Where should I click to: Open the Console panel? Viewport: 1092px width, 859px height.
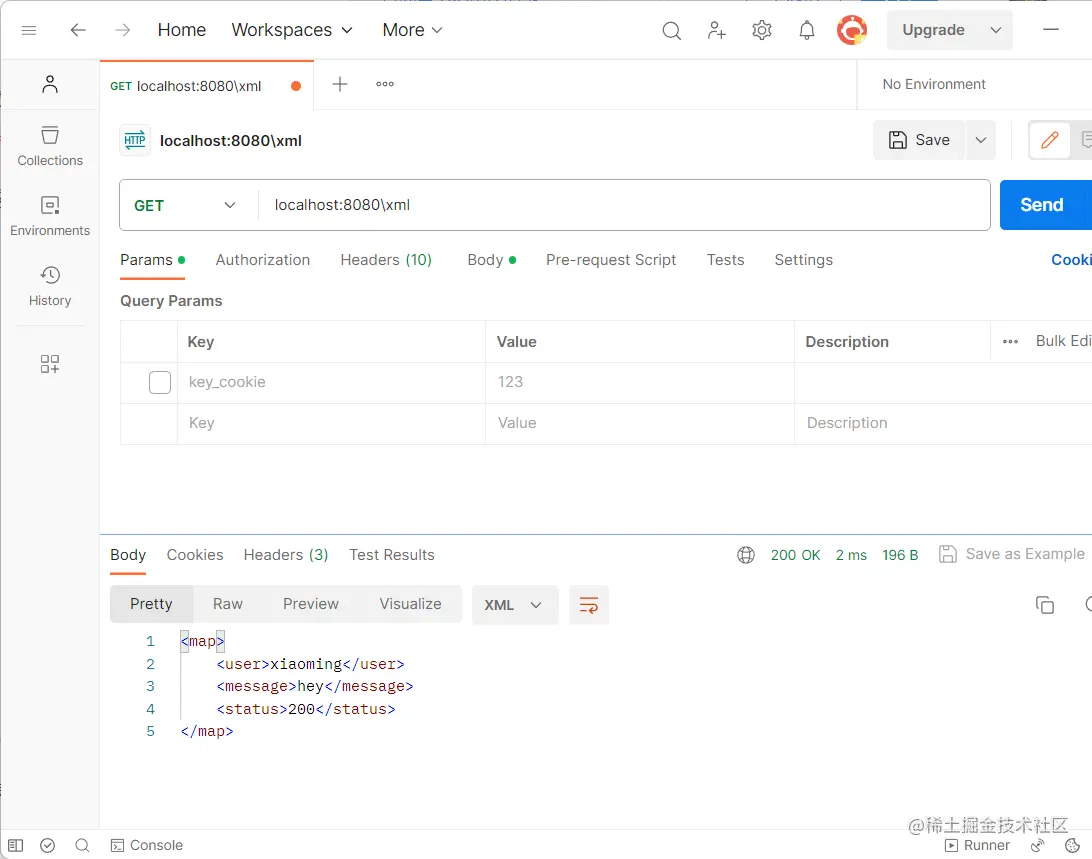pyautogui.click(x=147, y=845)
